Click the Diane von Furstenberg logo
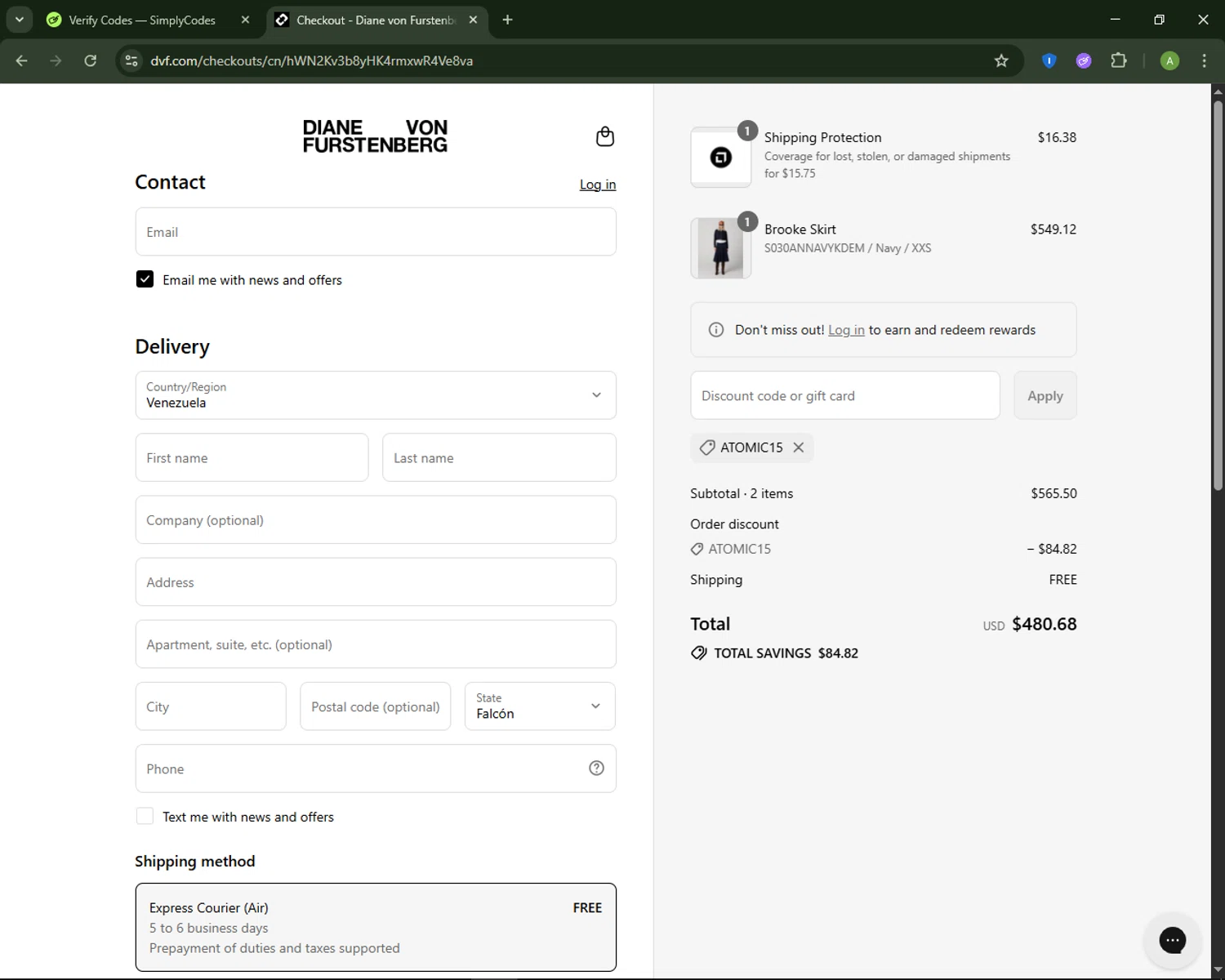 click(375, 136)
